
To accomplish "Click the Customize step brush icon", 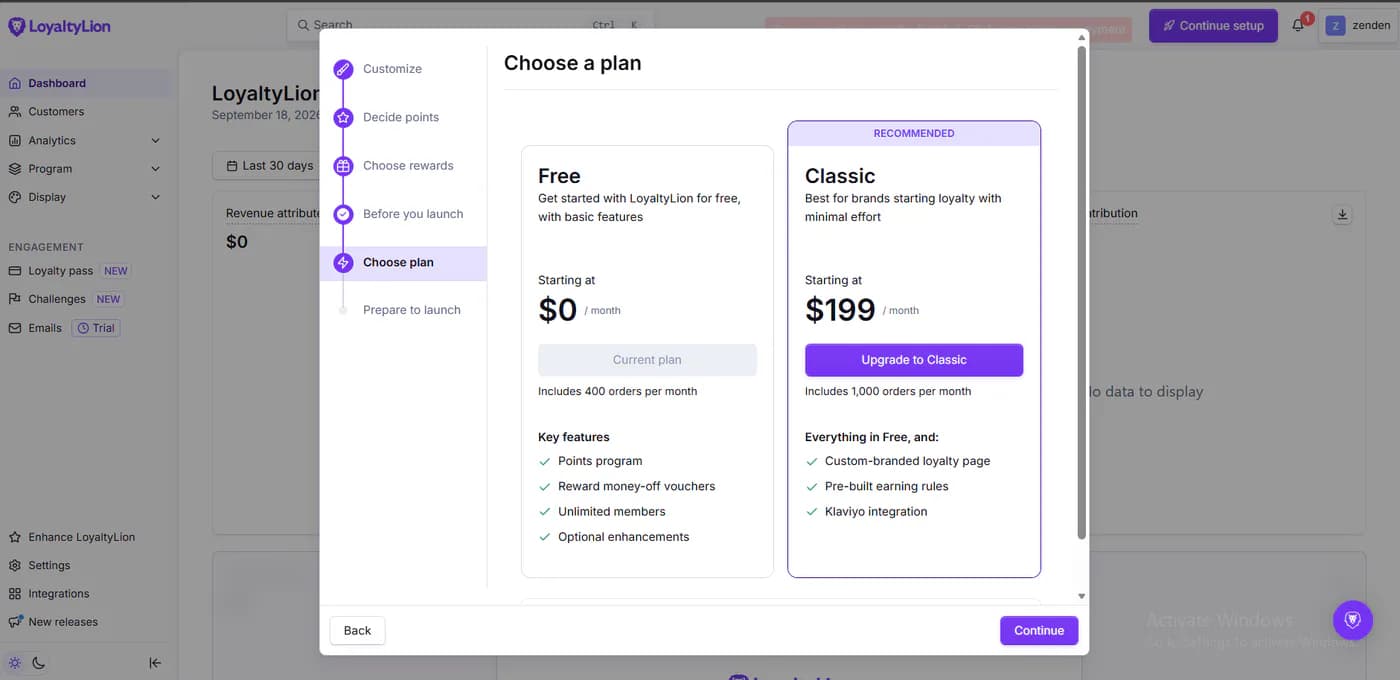I will pyautogui.click(x=343, y=69).
